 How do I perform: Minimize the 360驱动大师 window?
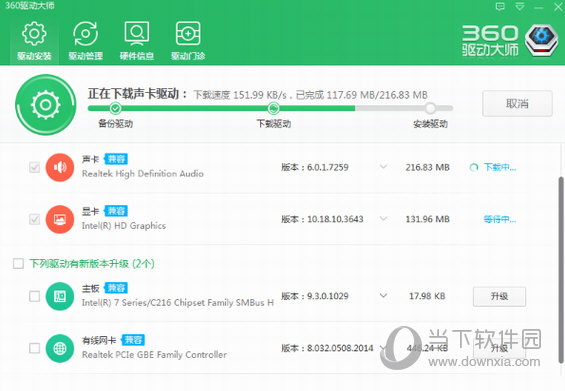[x=539, y=7]
